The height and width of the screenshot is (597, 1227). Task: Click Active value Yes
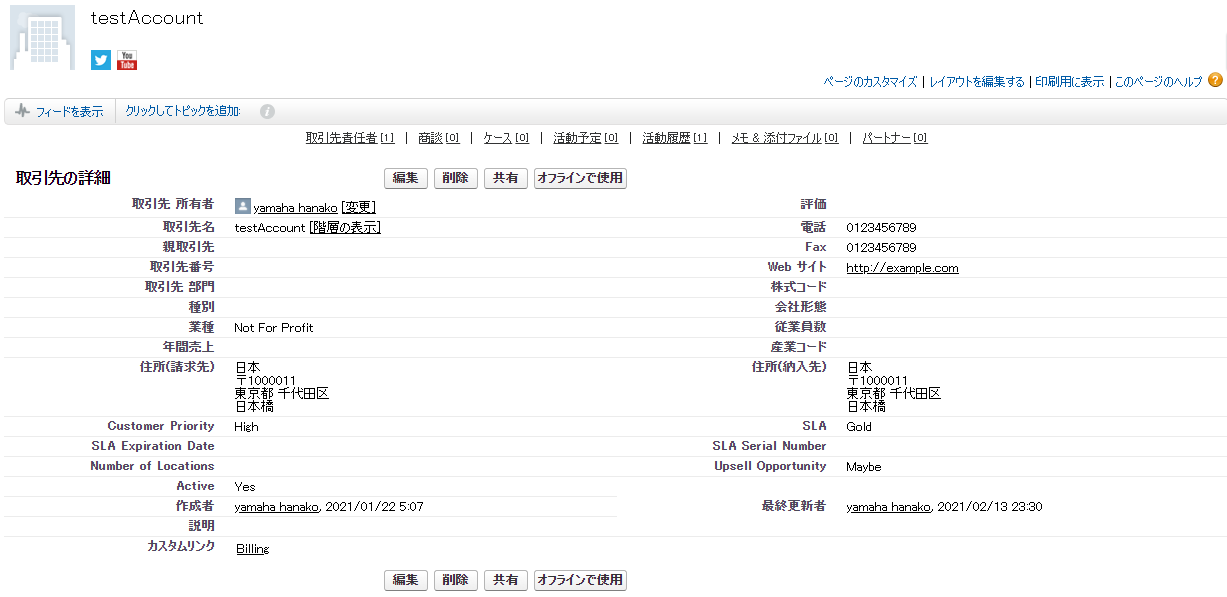(x=245, y=487)
